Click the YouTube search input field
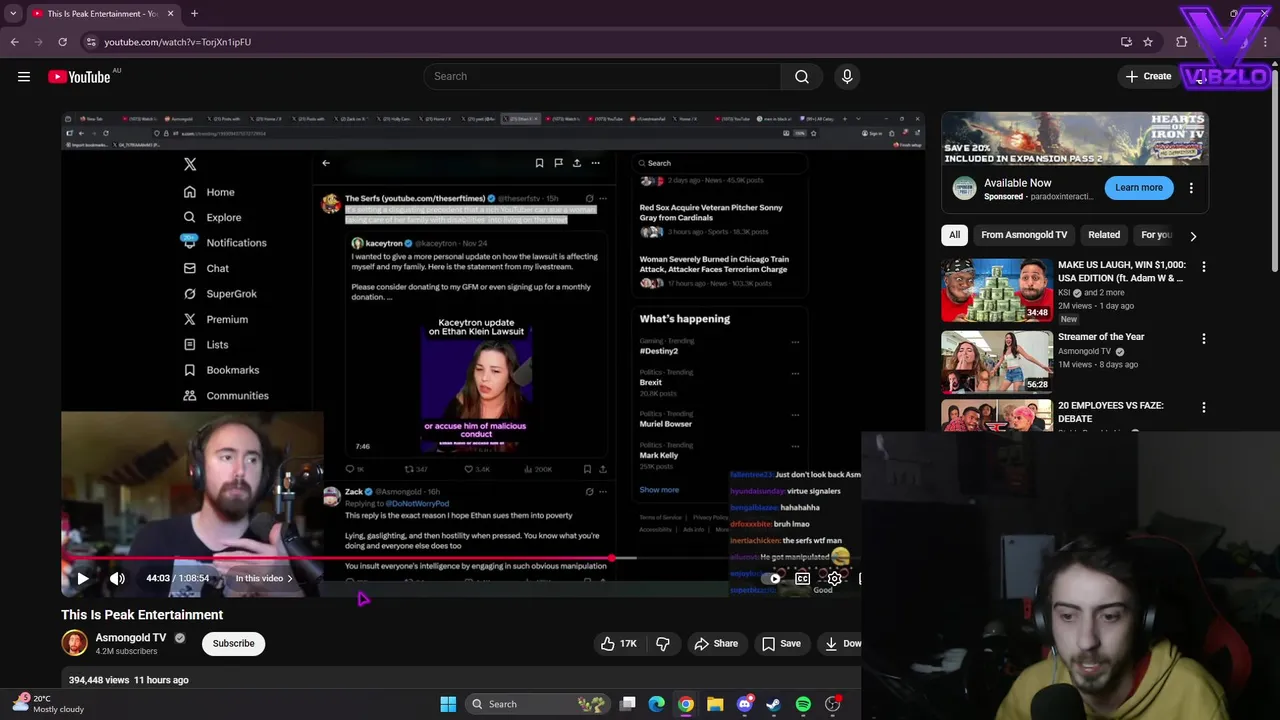 (x=602, y=76)
